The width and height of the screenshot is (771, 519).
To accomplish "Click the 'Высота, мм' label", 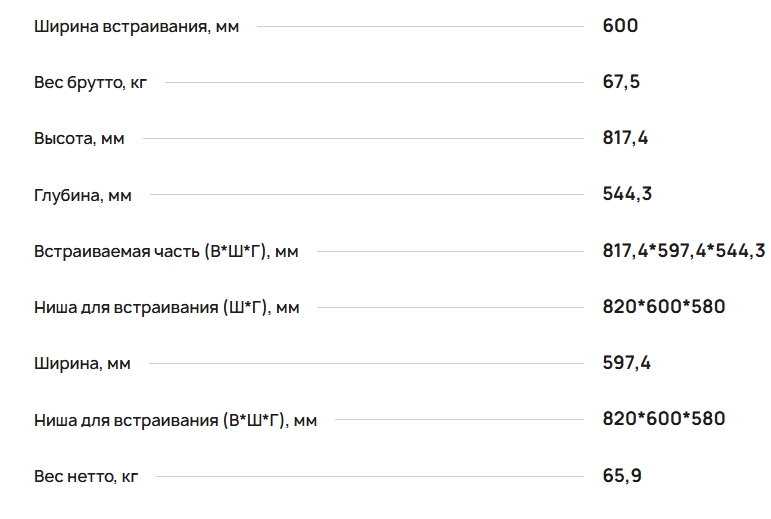I will pos(79,139).
